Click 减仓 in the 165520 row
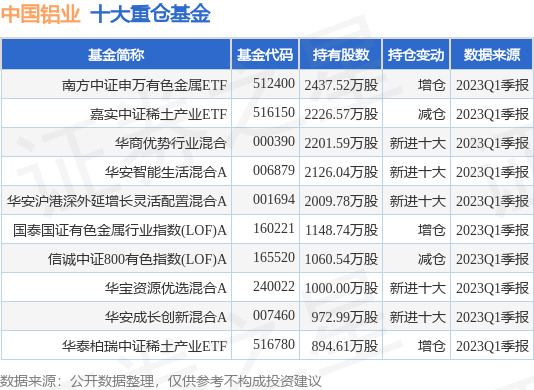Image resolution: width=534 pixels, height=390 pixels. pos(431,259)
